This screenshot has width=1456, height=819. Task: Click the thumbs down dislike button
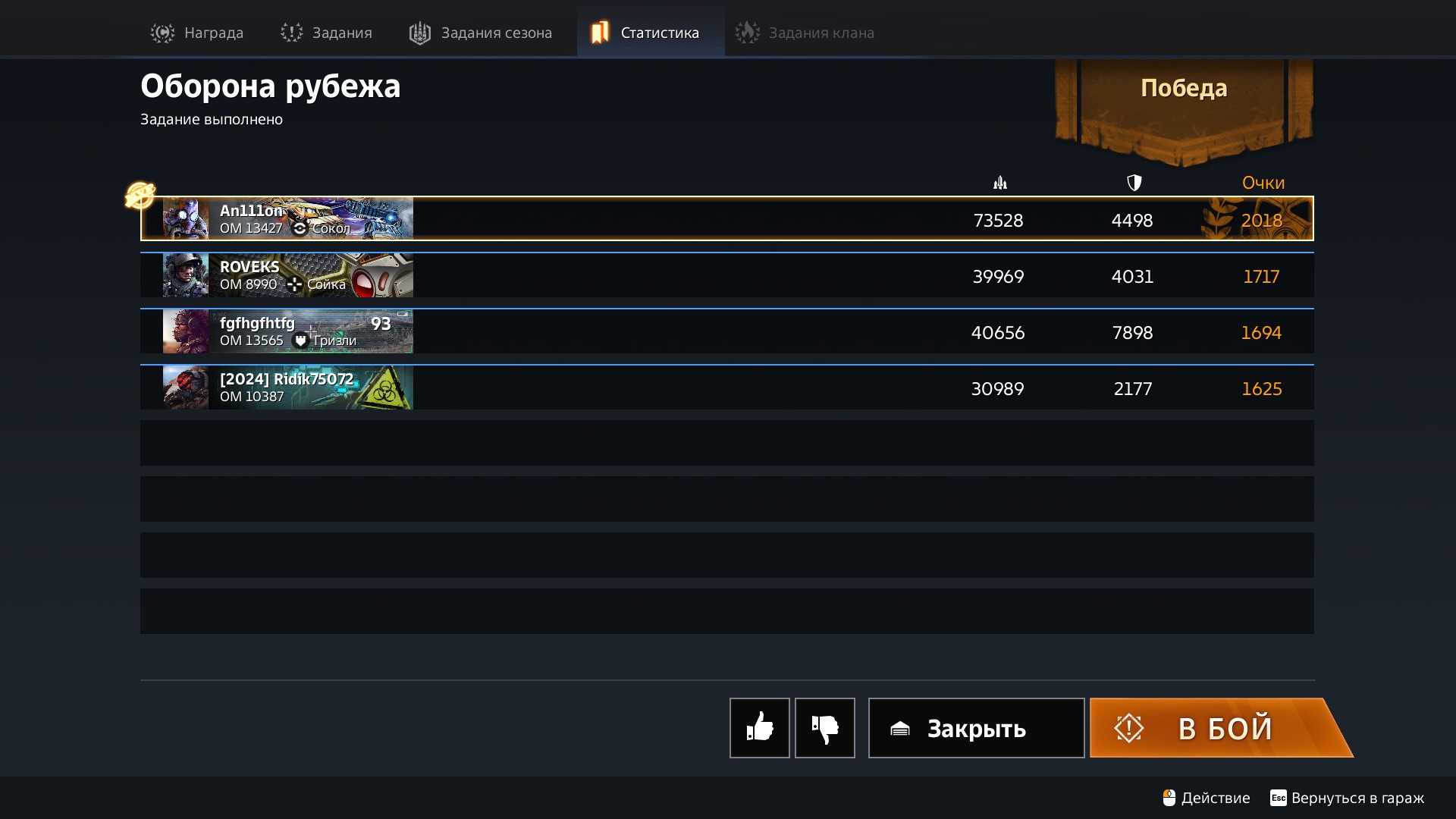[x=825, y=728]
